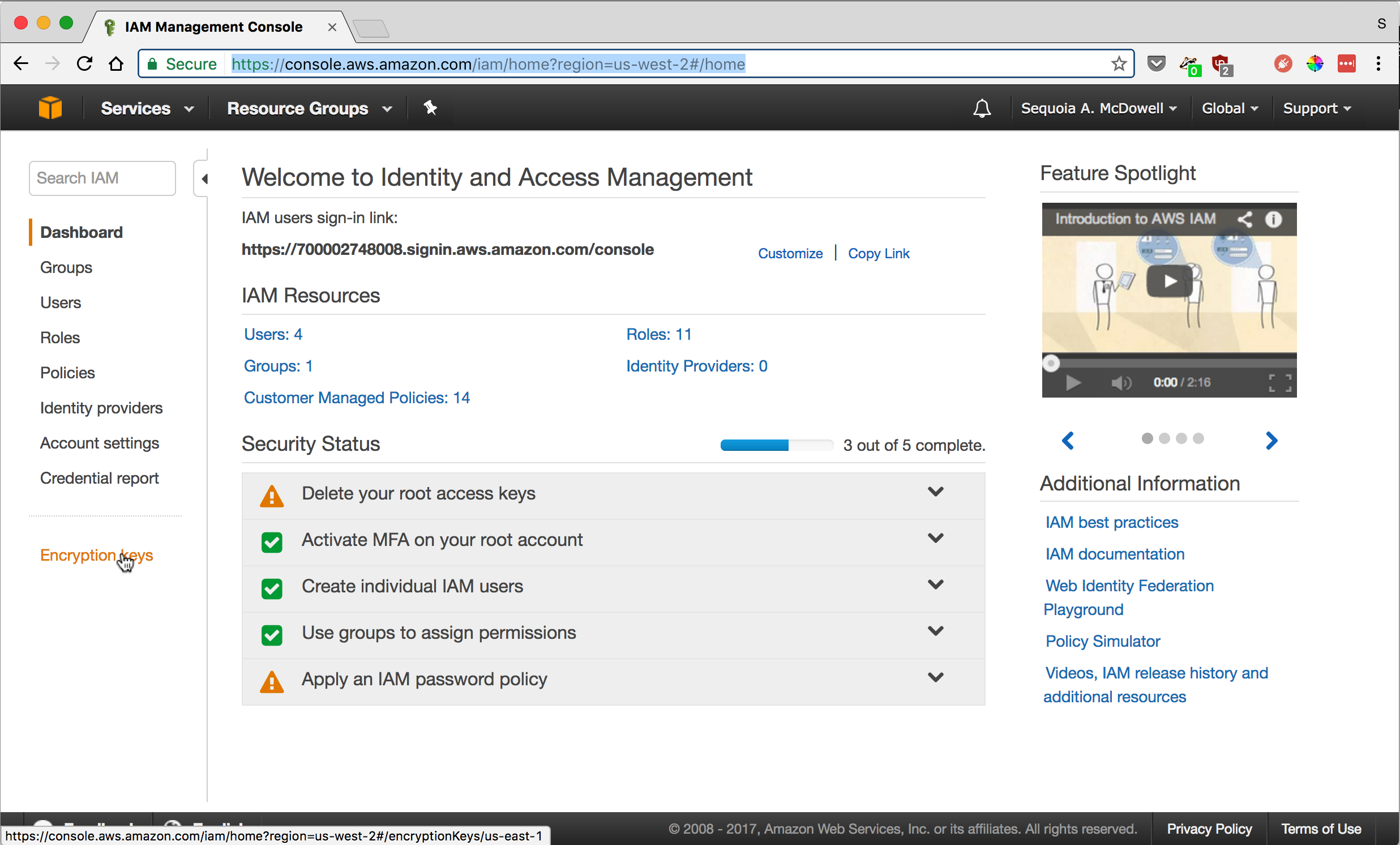Open Credential report in the sidebar
Viewport: 1400px width, 845px height.
(x=100, y=479)
